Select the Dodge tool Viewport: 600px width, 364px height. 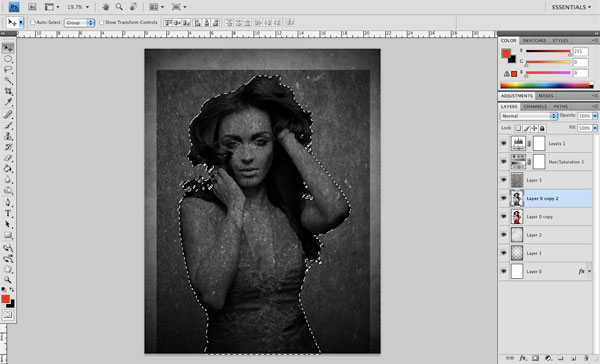click(8, 190)
